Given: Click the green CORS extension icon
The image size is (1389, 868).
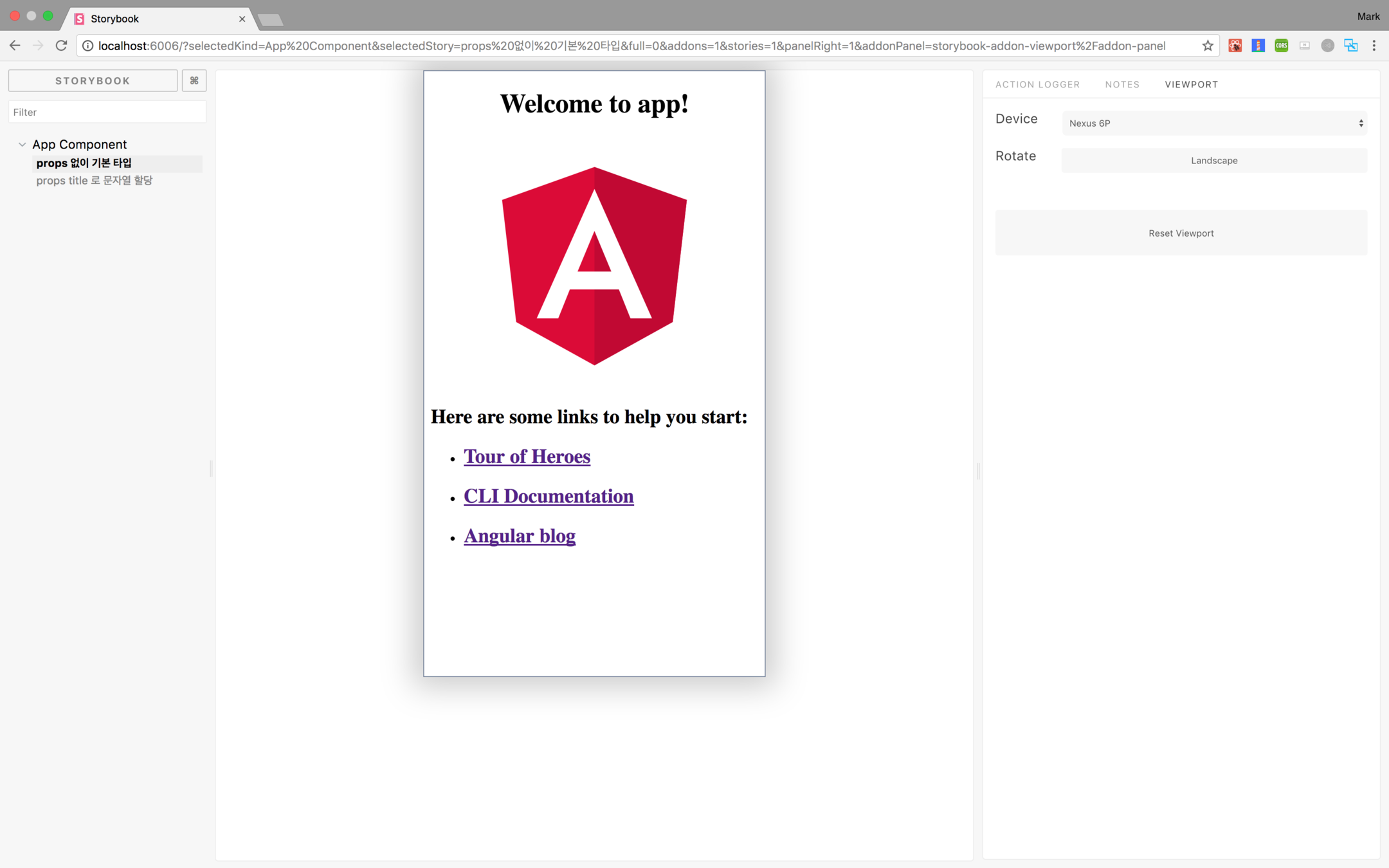Looking at the screenshot, I should coord(1281,46).
